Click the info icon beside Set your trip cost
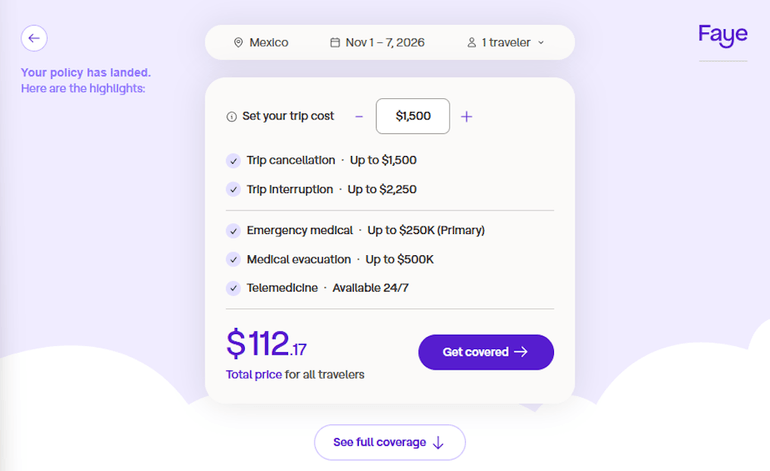Image resolution: width=770 pixels, height=471 pixels. click(x=232, y=117)
